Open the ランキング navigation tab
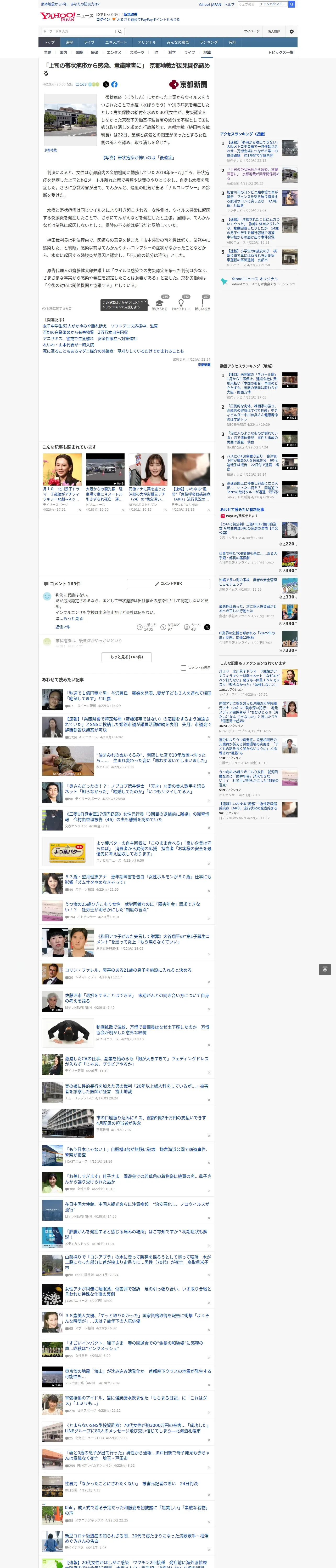This screenshot has width=336, height=1568. click(209, 43)
